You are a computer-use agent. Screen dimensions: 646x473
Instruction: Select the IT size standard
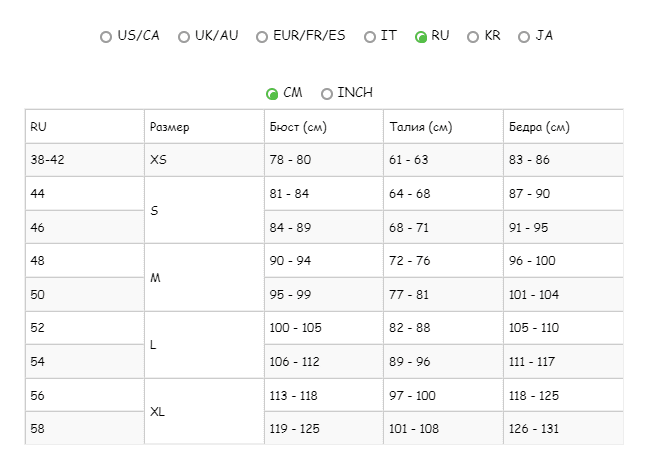point(370,37)
